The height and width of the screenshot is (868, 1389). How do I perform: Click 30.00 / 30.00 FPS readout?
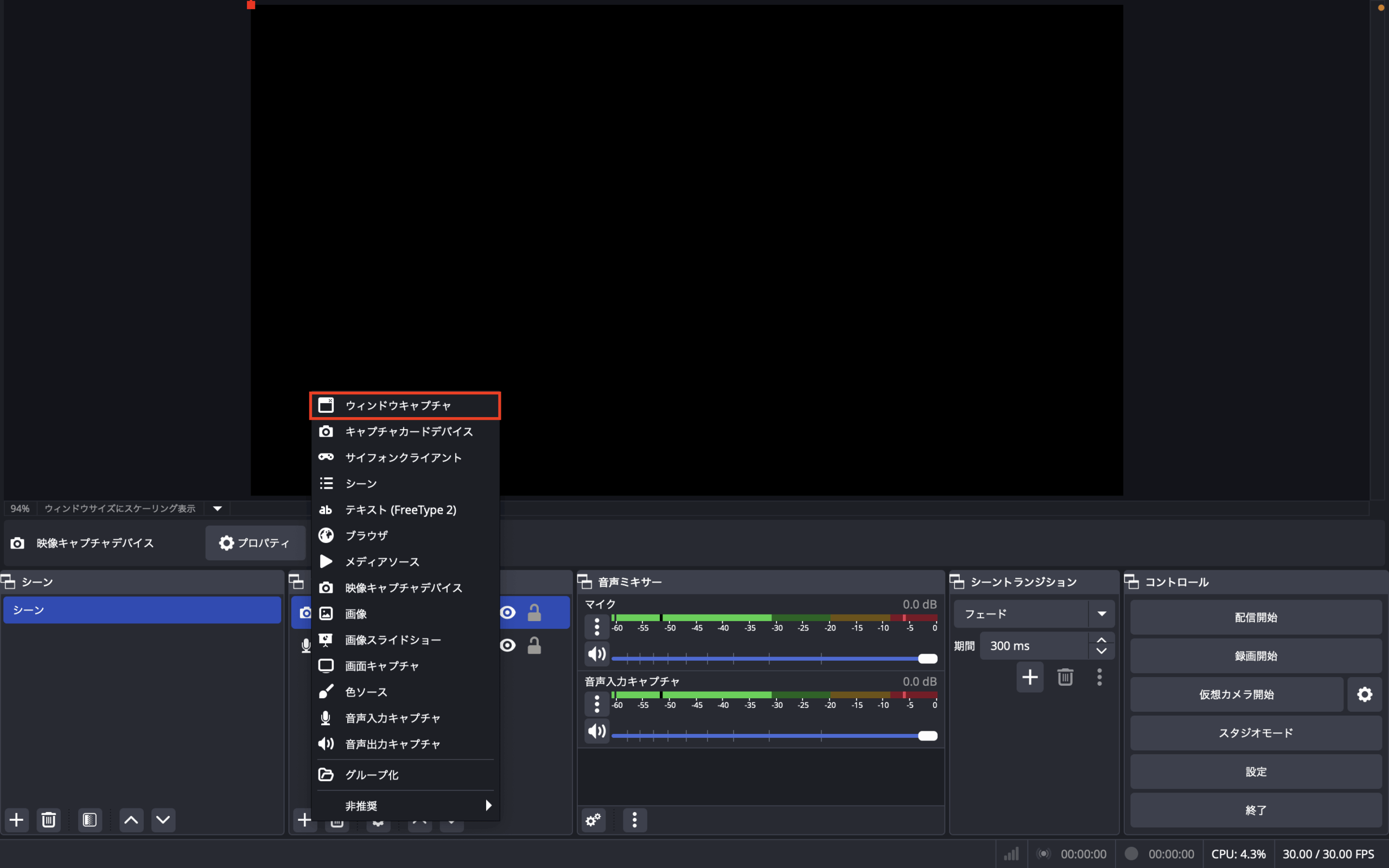click(x=1328, y=854)
